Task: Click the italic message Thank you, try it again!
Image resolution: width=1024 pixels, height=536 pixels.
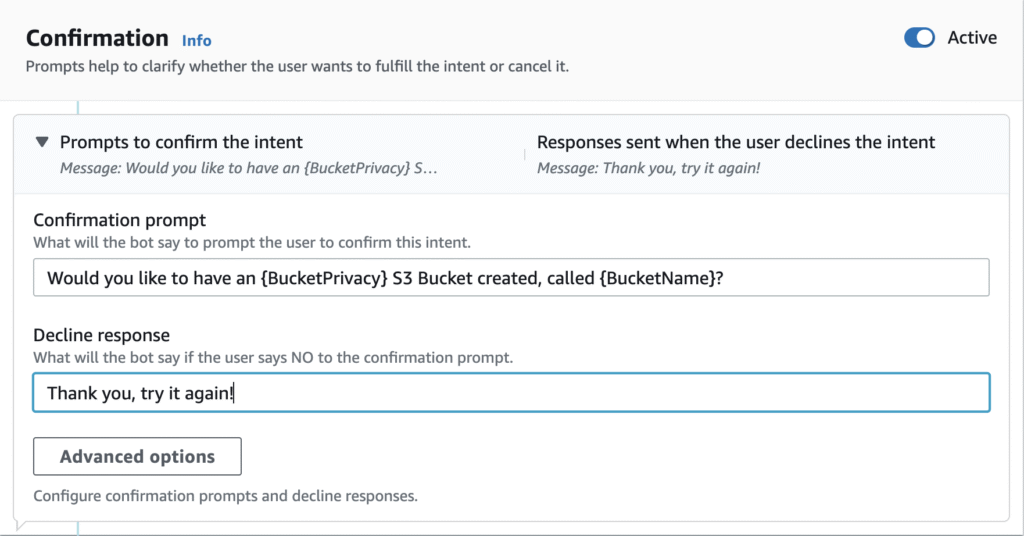Action: point(648,168)
